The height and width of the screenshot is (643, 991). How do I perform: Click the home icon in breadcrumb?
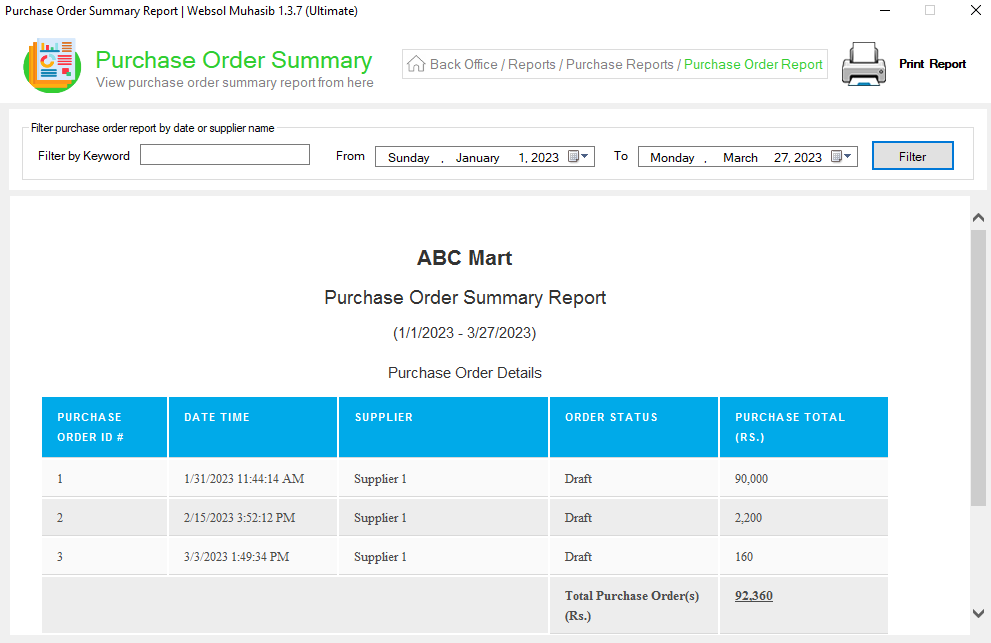[x=416, y=64]
